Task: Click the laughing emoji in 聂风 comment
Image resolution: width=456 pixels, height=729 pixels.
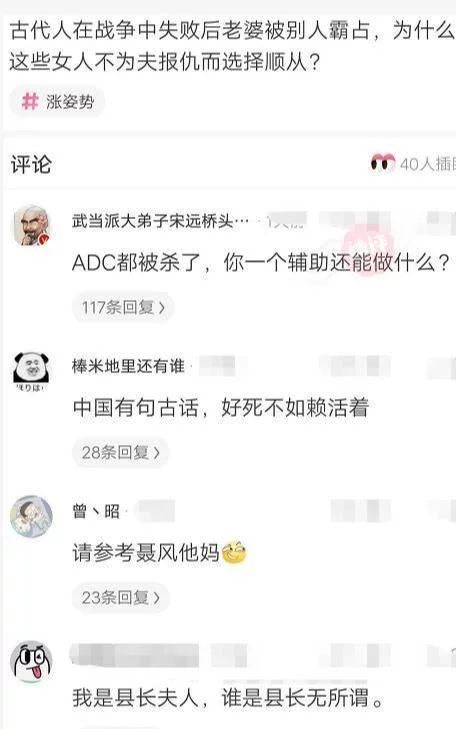Action: pyautogui.click(x=234, y=552)
